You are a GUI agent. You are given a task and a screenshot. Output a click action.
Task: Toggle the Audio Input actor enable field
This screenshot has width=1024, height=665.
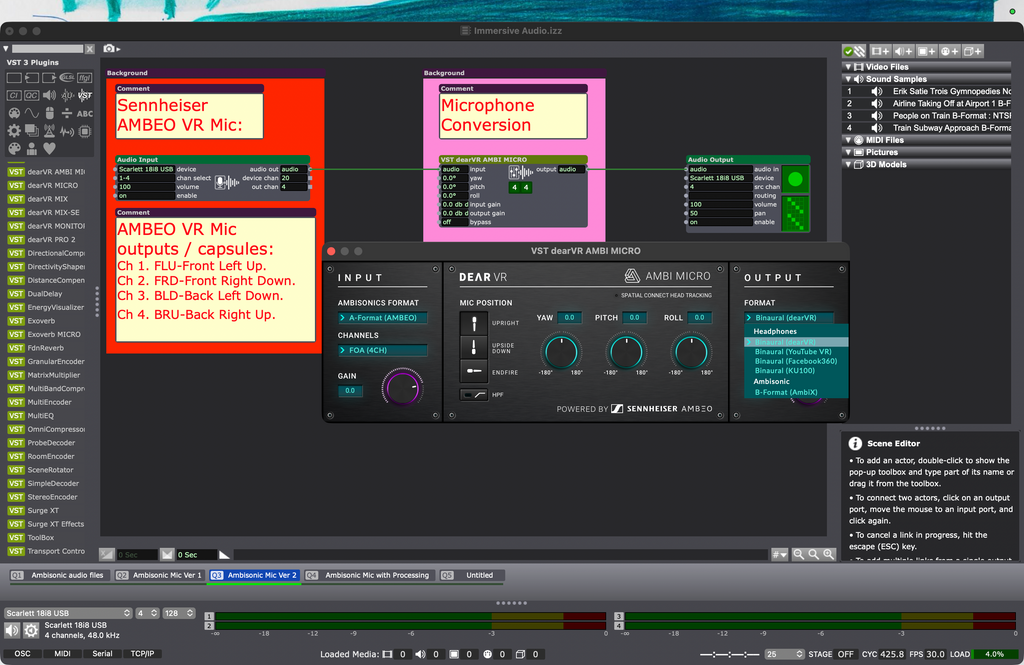(146, 195)
